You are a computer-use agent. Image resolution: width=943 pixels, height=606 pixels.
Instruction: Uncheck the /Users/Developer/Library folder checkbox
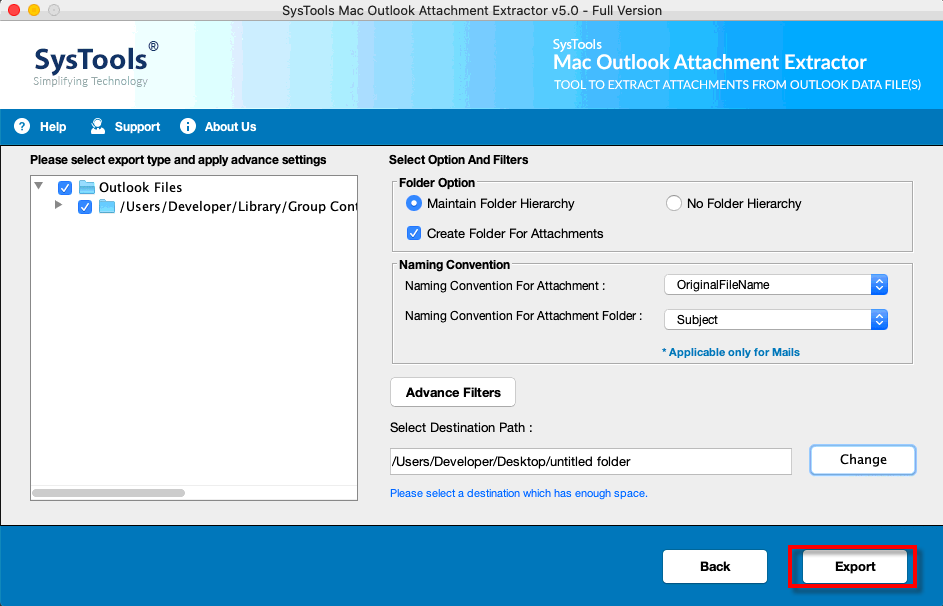85,207
